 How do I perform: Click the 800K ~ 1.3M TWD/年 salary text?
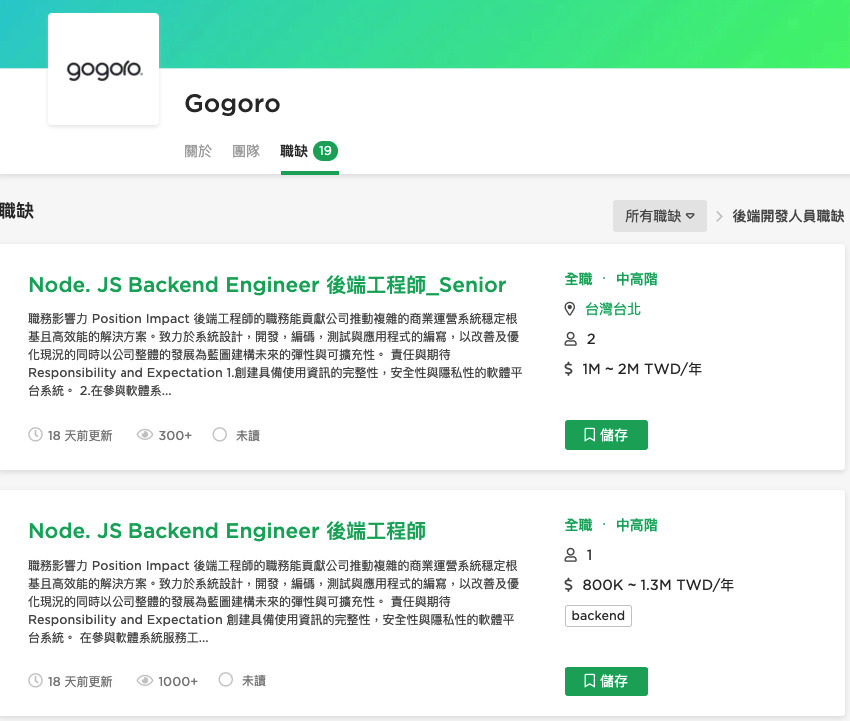(x=658, y=585)
